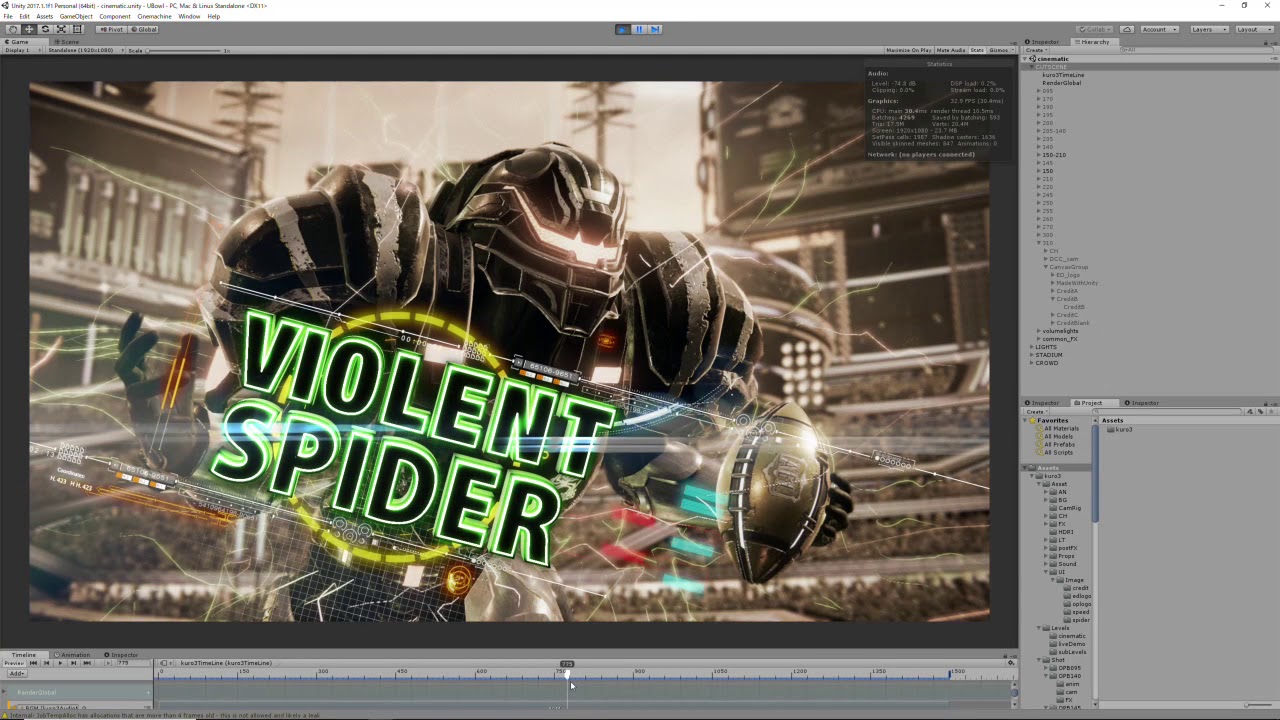
Task: Play the timeline
Action: coord(59,663)
